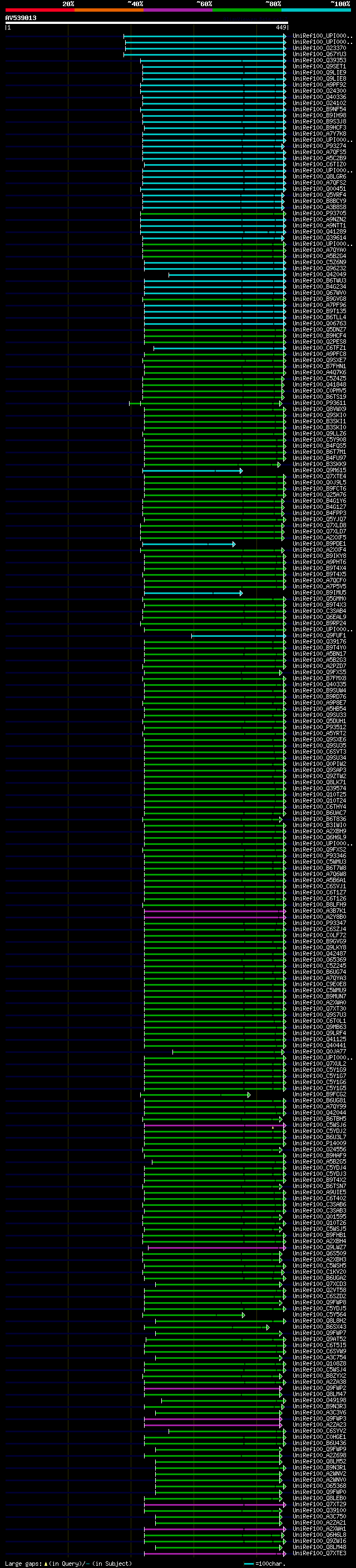Select label UniRef100_O24556
This screenshot has height=1568, width=356.
tap(319, 1150)
